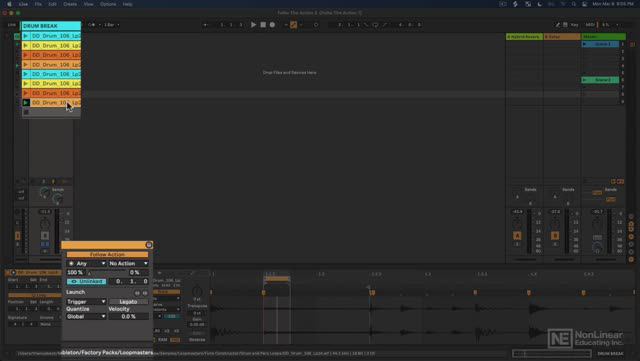Click the orange loop brace in sample editor
The width and height of the screenshot is (640, 361).
click(x=277, y=279)
